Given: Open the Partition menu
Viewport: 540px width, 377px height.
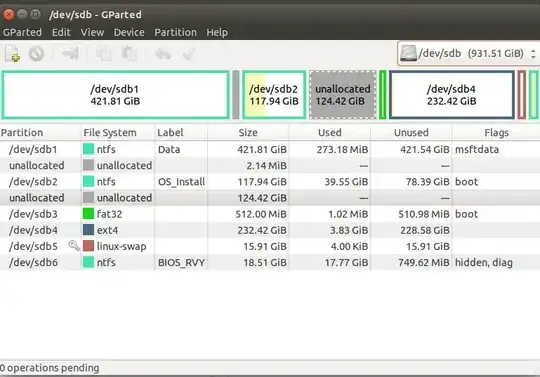Looking at the screenshot, I should coord(175,32).
